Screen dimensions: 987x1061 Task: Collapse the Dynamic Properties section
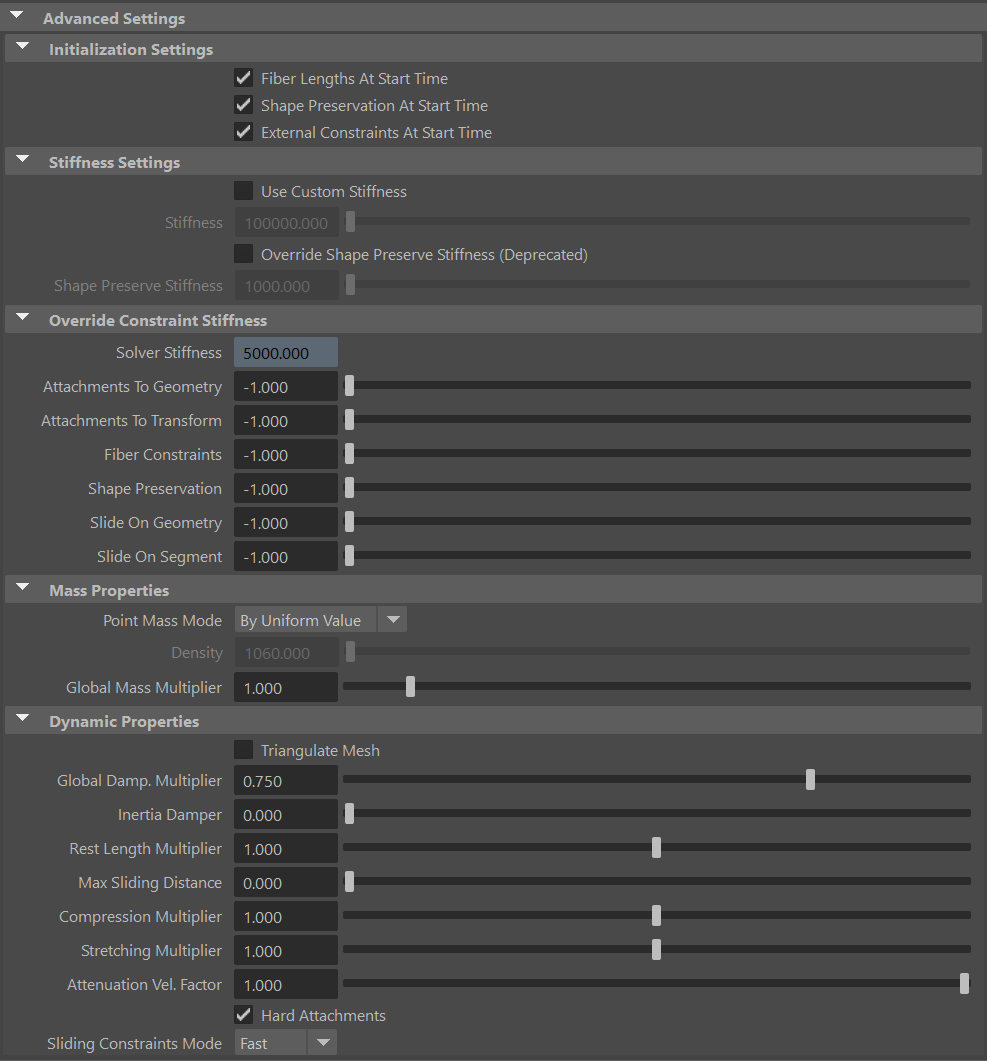(22, 717)
